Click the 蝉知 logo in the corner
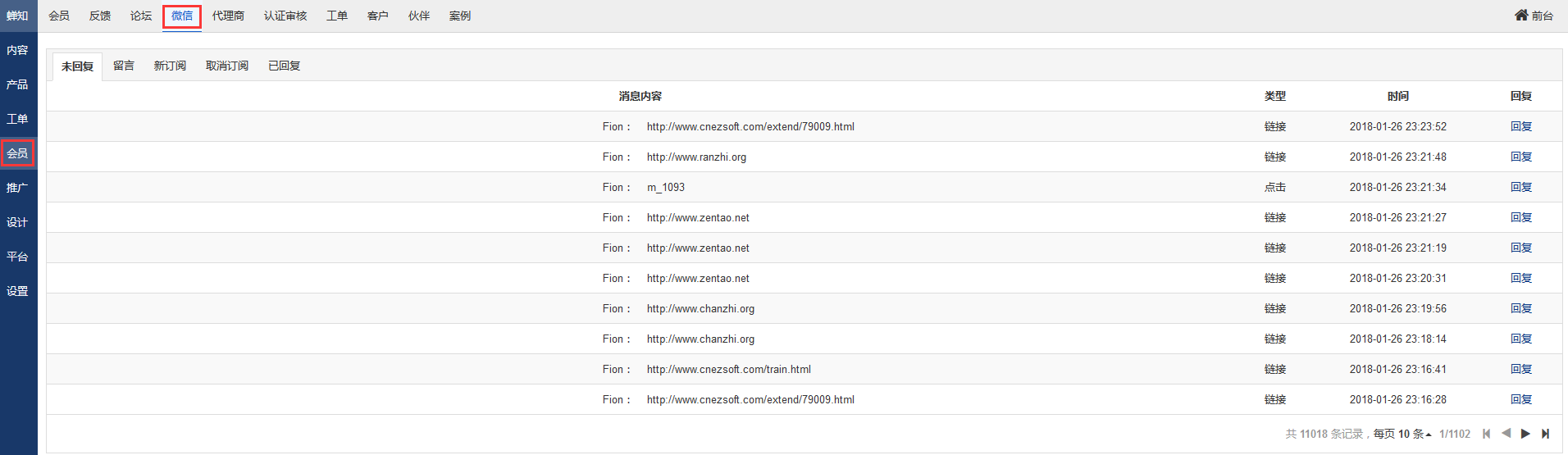Image resolution: width=1568 pixels, height=455 pixels. coord(17,16)
